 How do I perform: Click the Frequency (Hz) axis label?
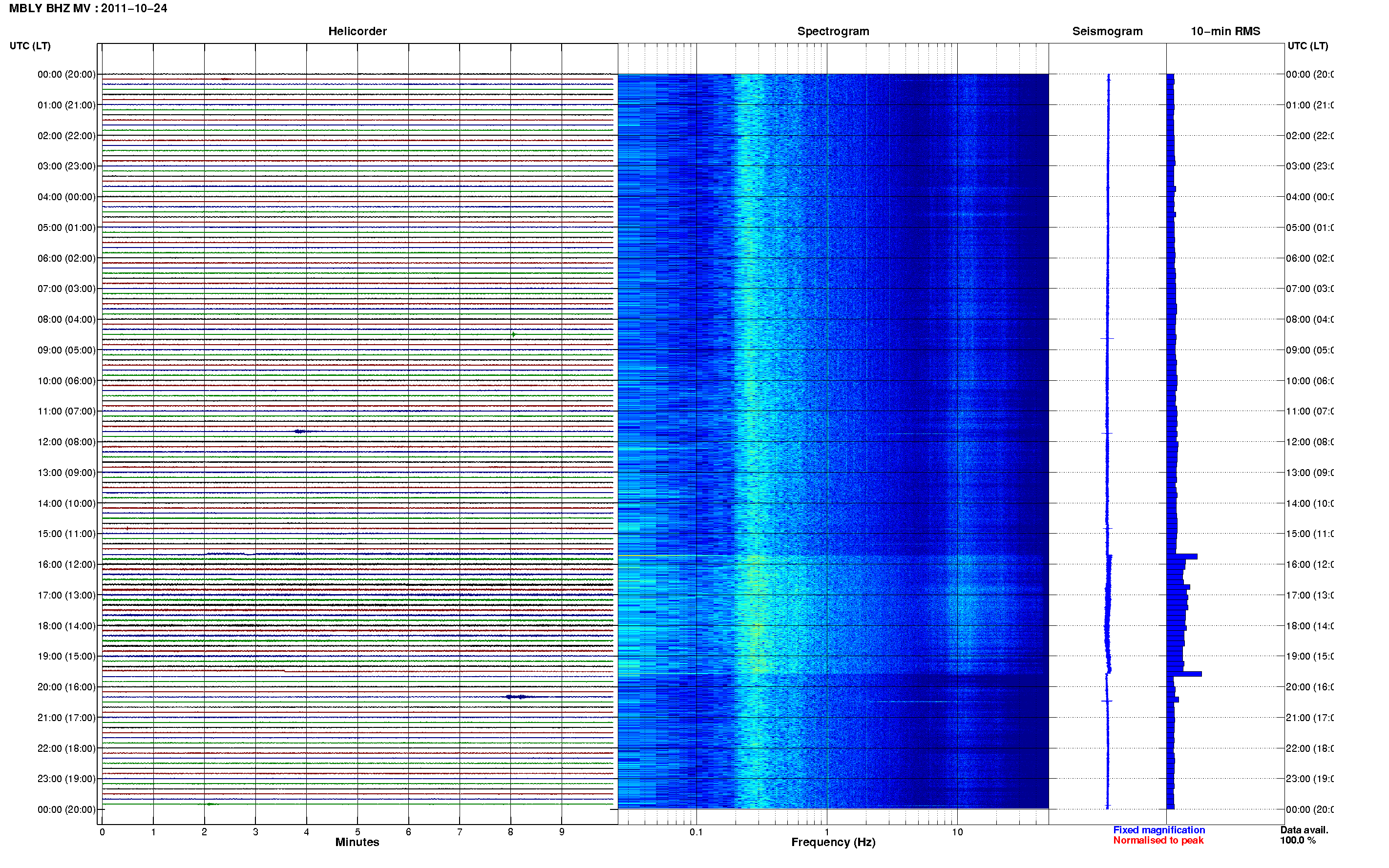pos(833,842)
